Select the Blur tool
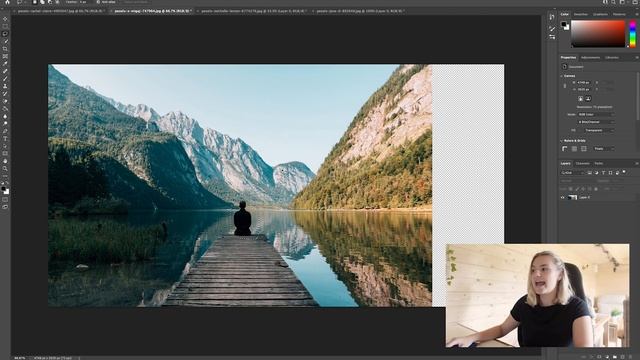The image size is (640, 360). point(5,116)
